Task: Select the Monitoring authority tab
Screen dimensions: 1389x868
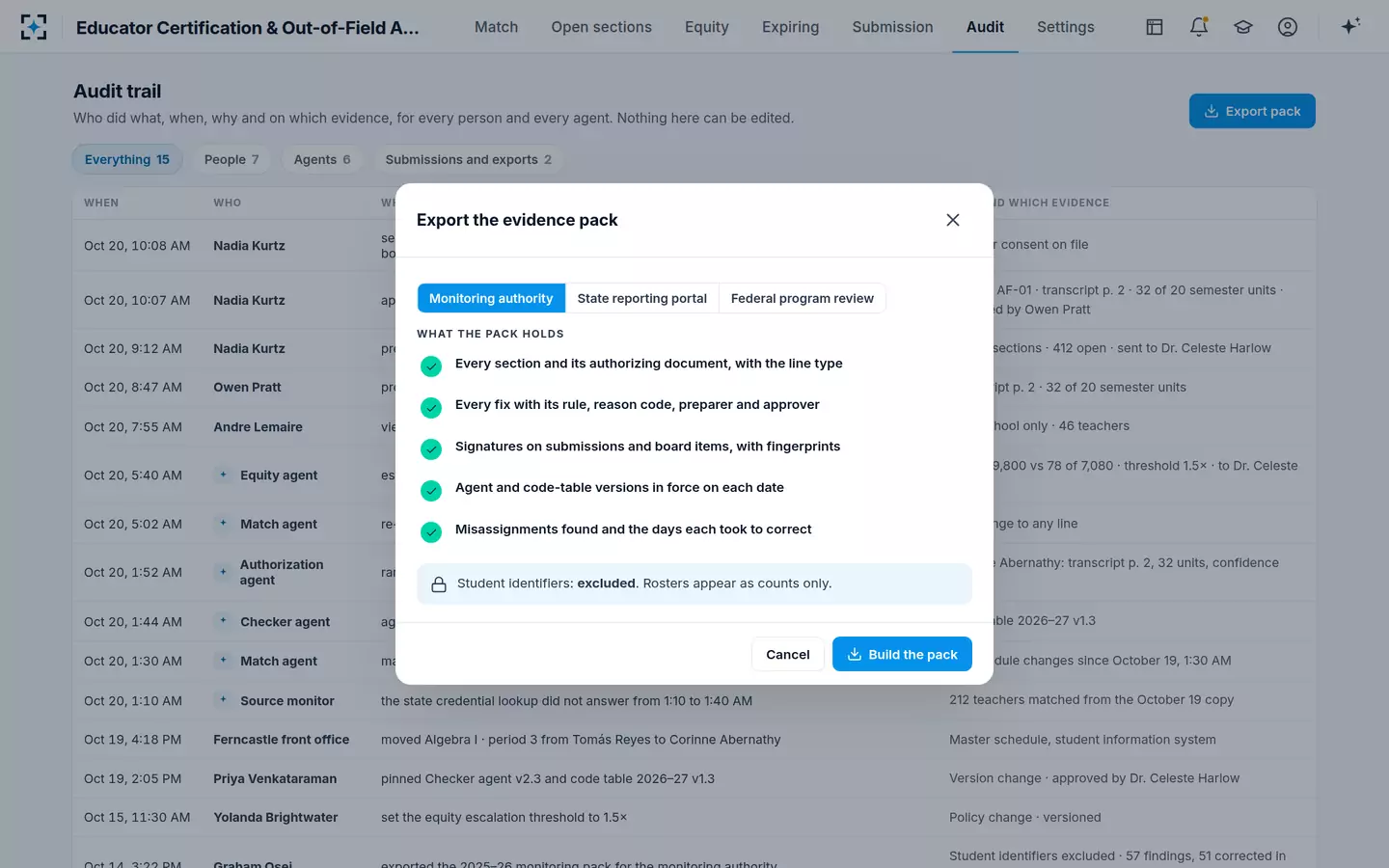Action: pos(491,298)
